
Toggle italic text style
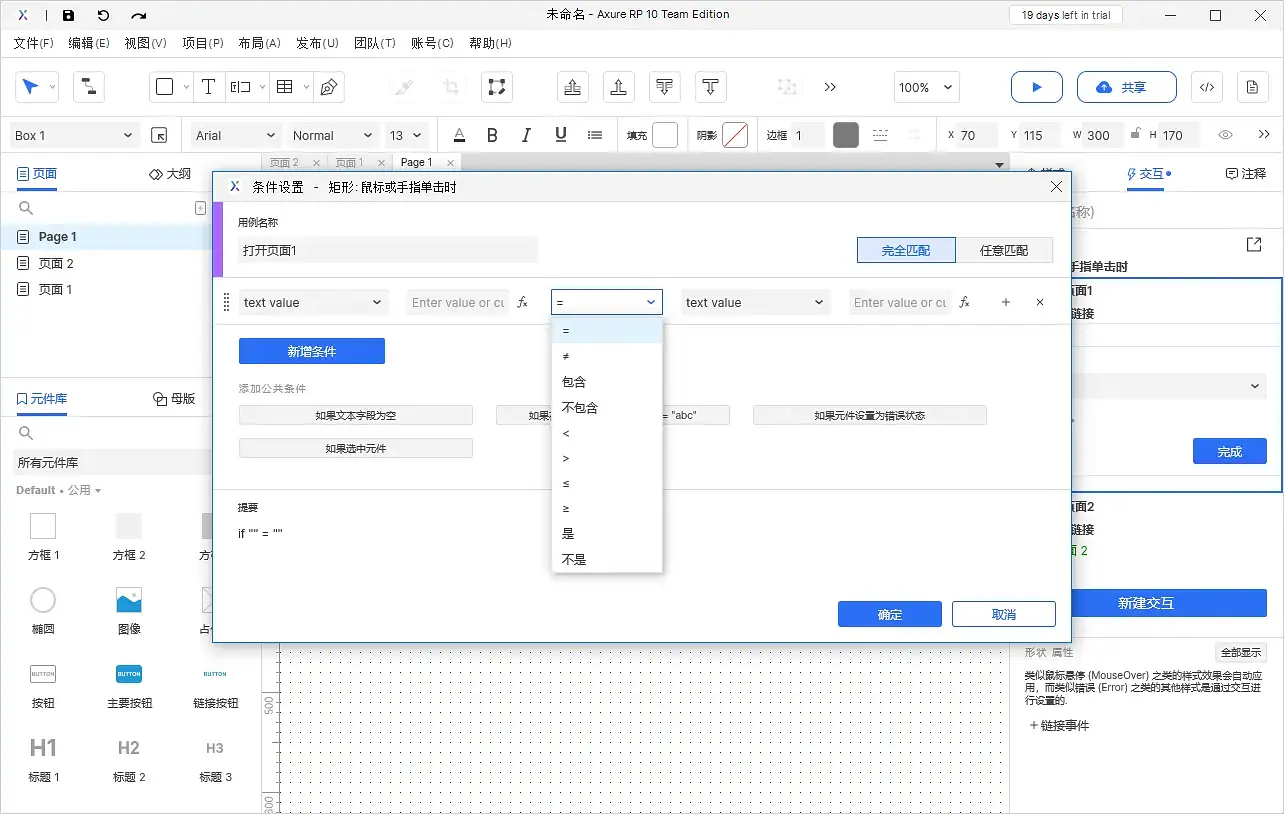click(526, 134)
